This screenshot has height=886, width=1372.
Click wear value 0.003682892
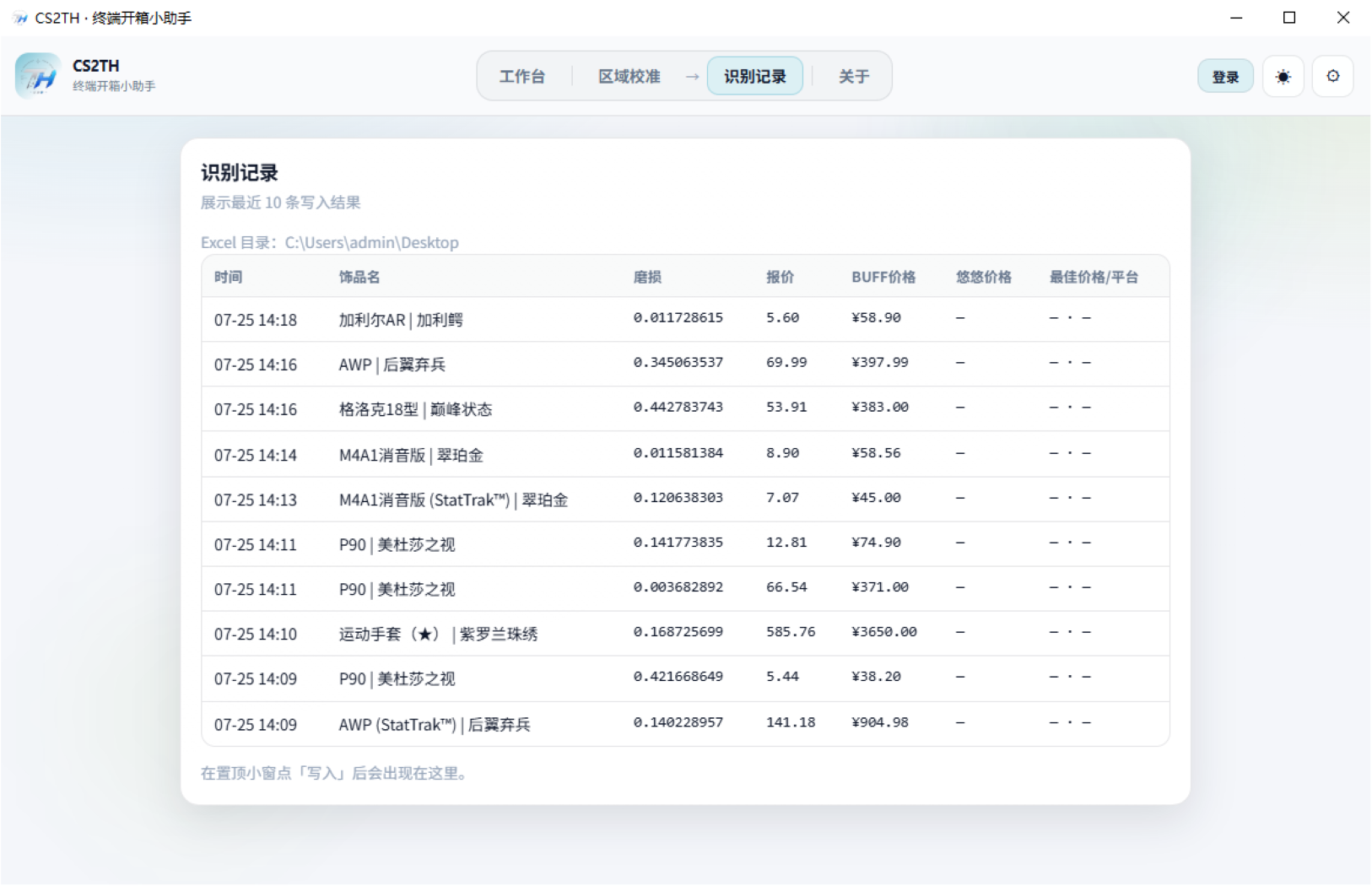678,587
